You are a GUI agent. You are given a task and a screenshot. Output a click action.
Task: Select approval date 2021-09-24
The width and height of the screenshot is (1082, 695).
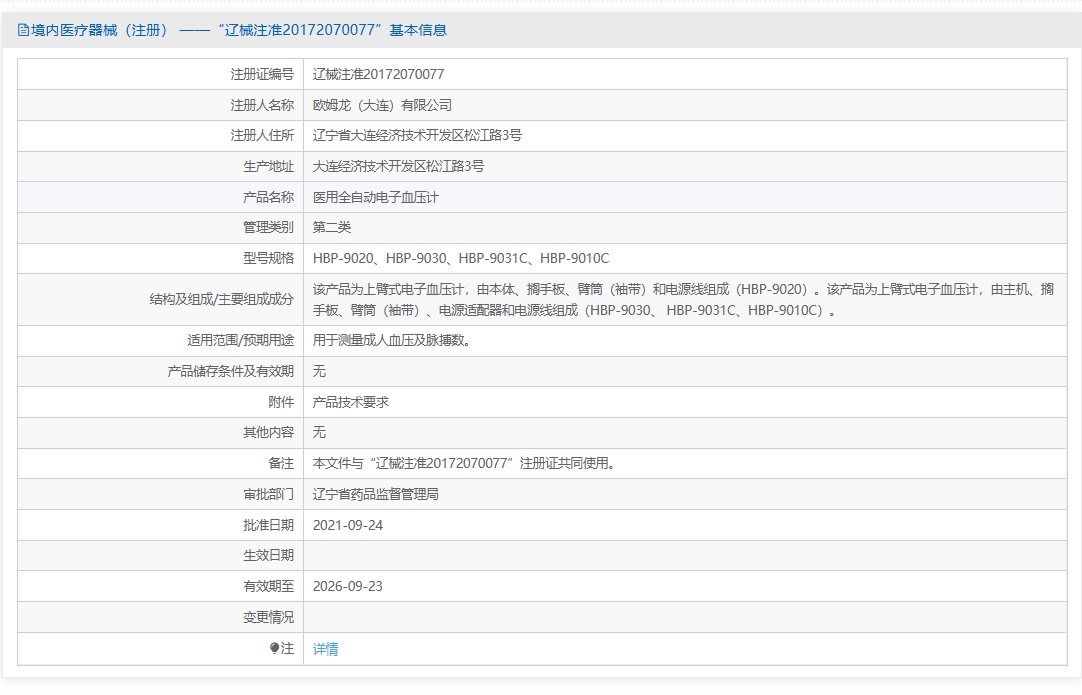pos(348,525)
